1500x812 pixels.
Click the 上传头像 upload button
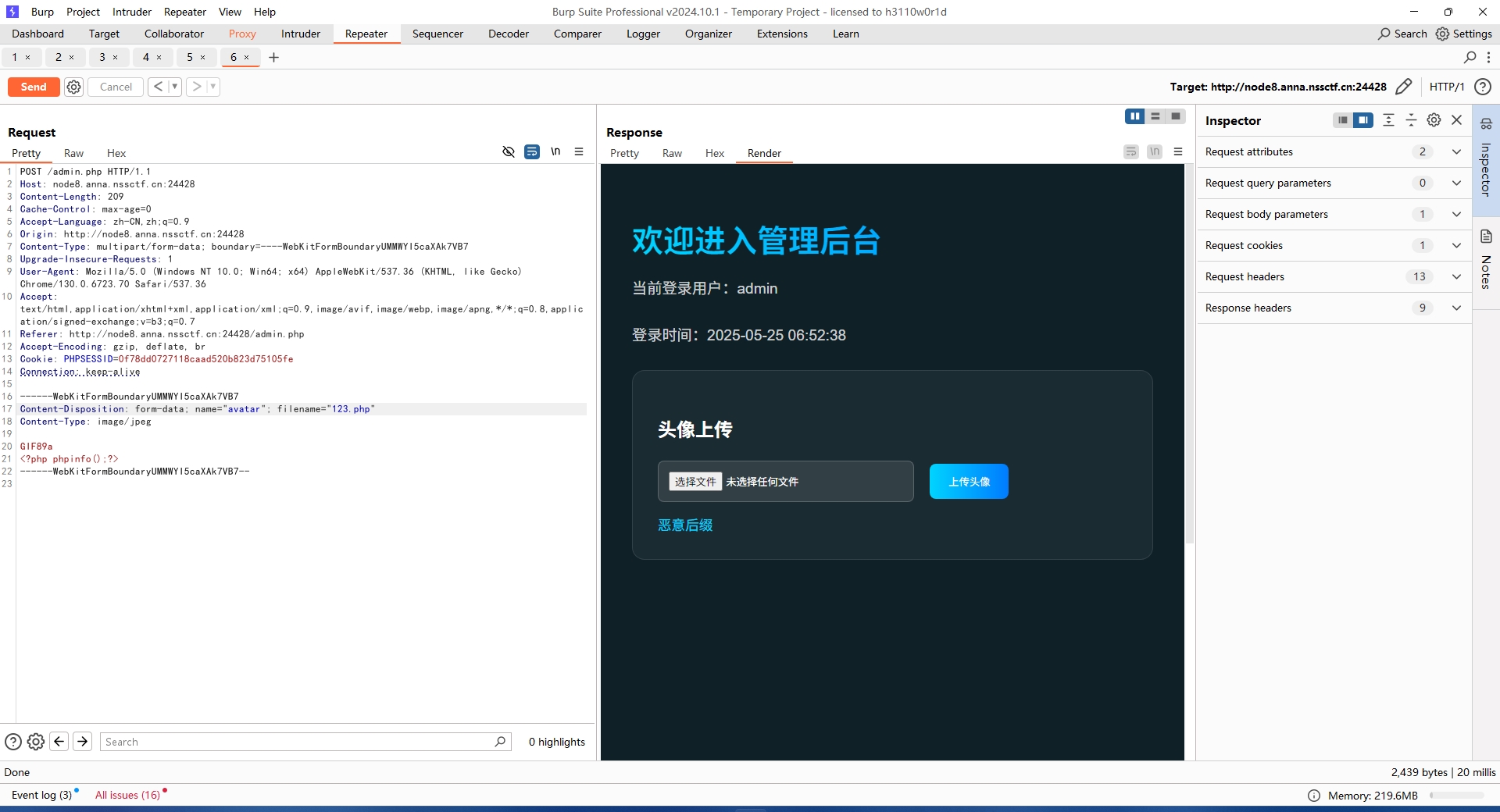[x=969, y=482]
